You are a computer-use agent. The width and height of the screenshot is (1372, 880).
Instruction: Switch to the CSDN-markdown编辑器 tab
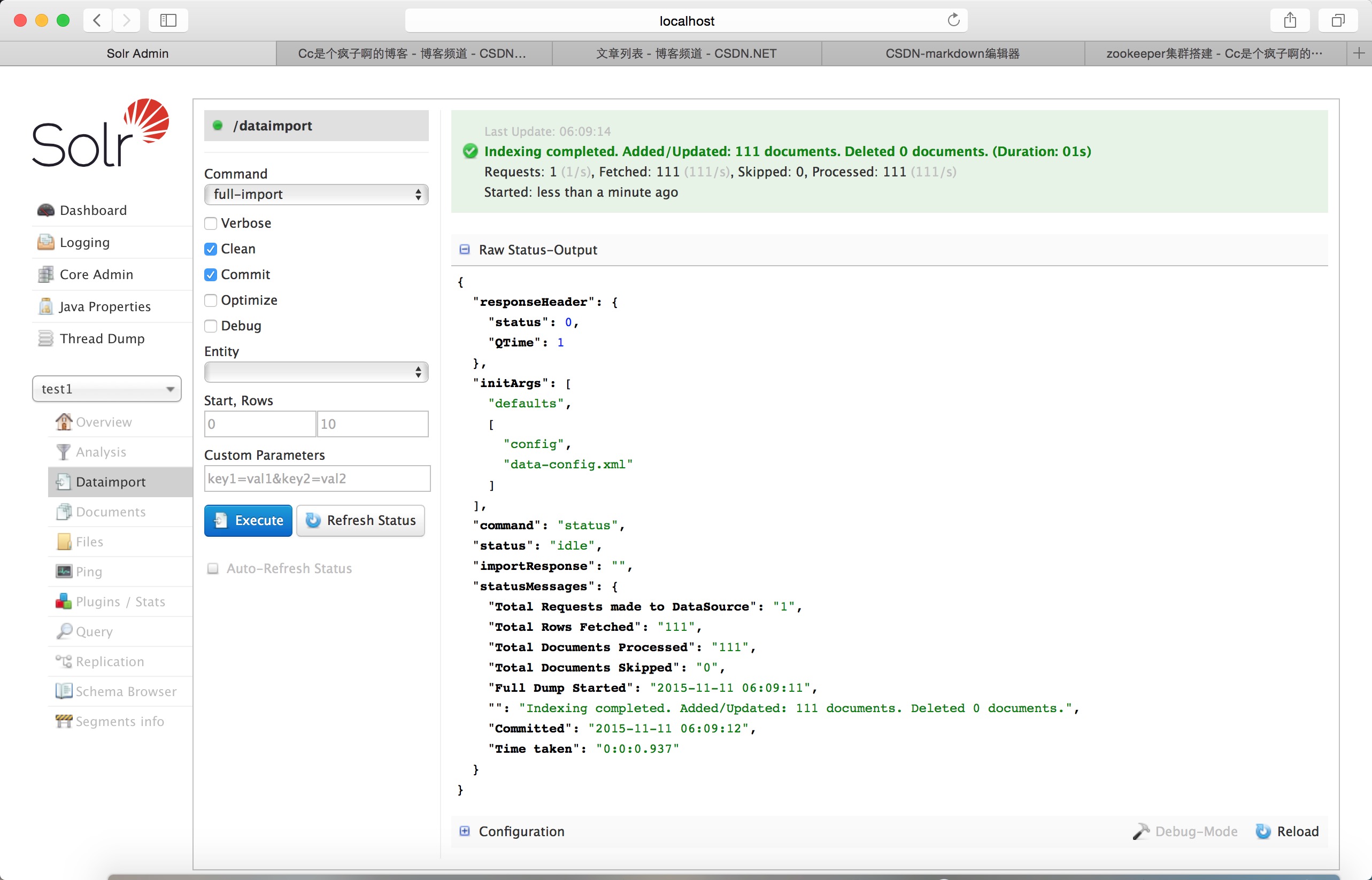(x=953, y=53)
